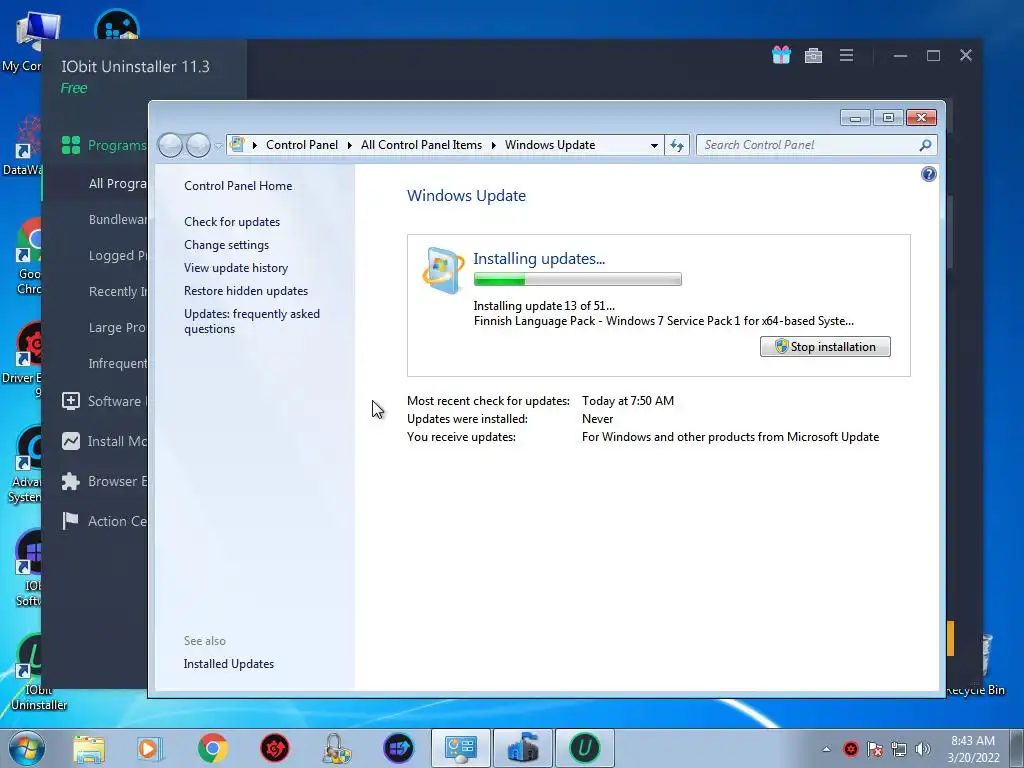
Task: Open Windows Explorer from the taskbar
Action: [89, 748]
